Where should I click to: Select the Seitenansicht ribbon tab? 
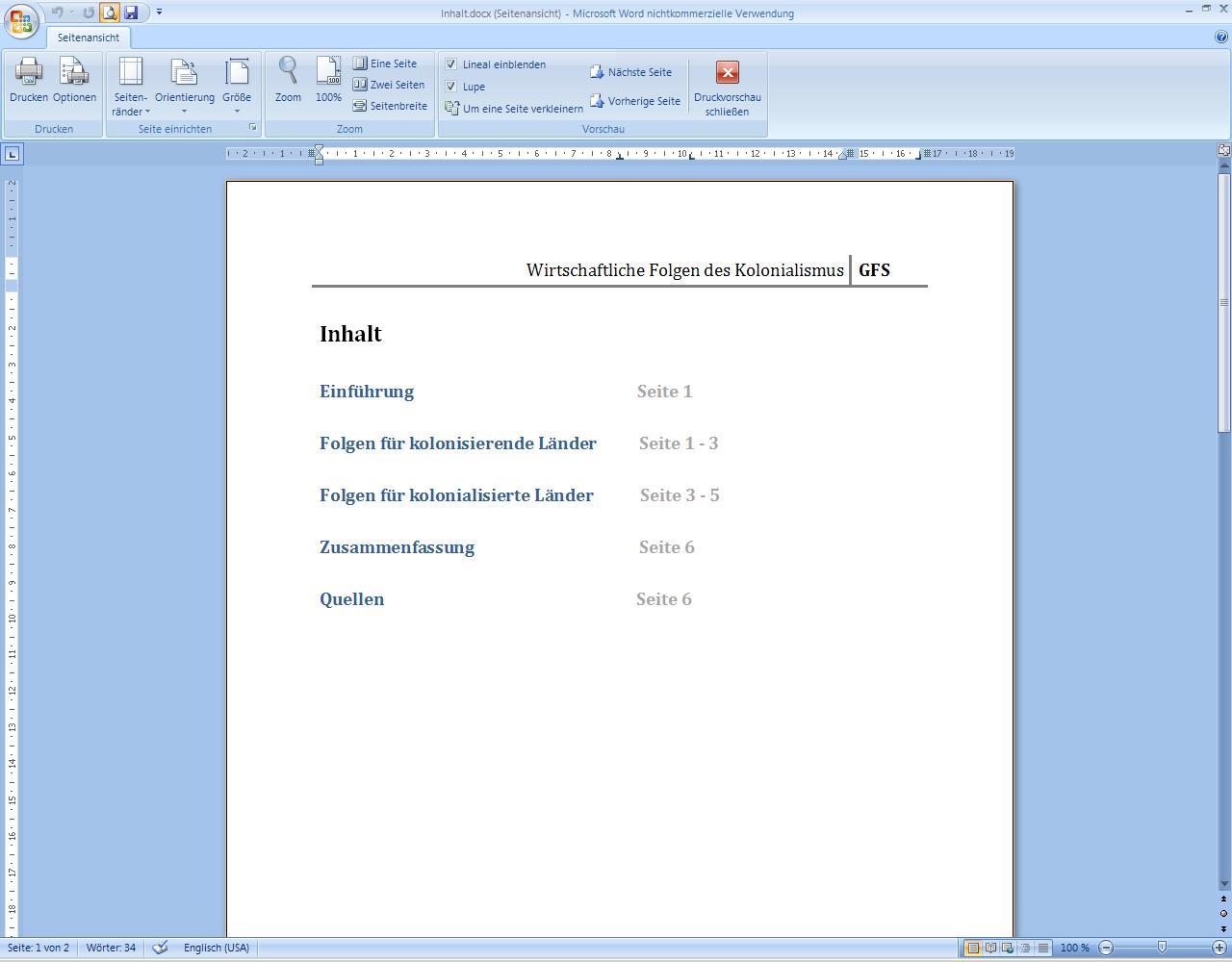[89, 38]
